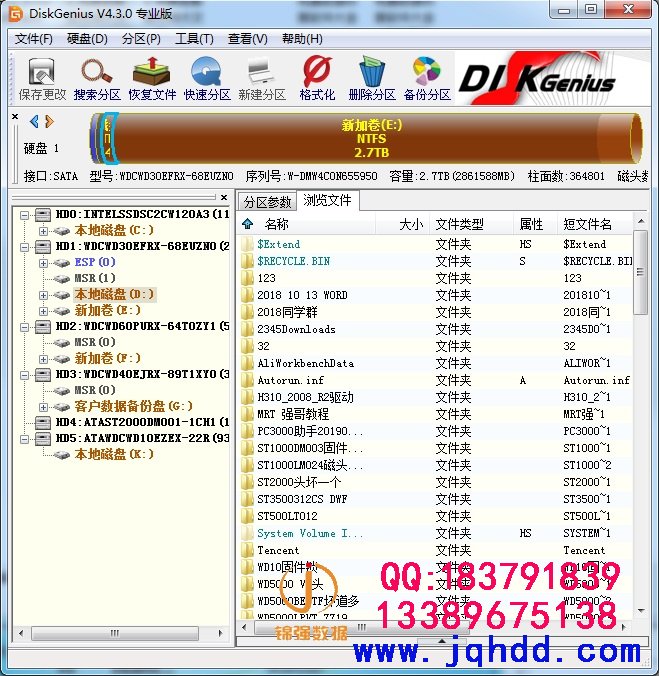Screen dimensions: 659x676
Task: Launch the 恢复文件 recover files tool
Action: pyautogui.click(x=152, y=79)
